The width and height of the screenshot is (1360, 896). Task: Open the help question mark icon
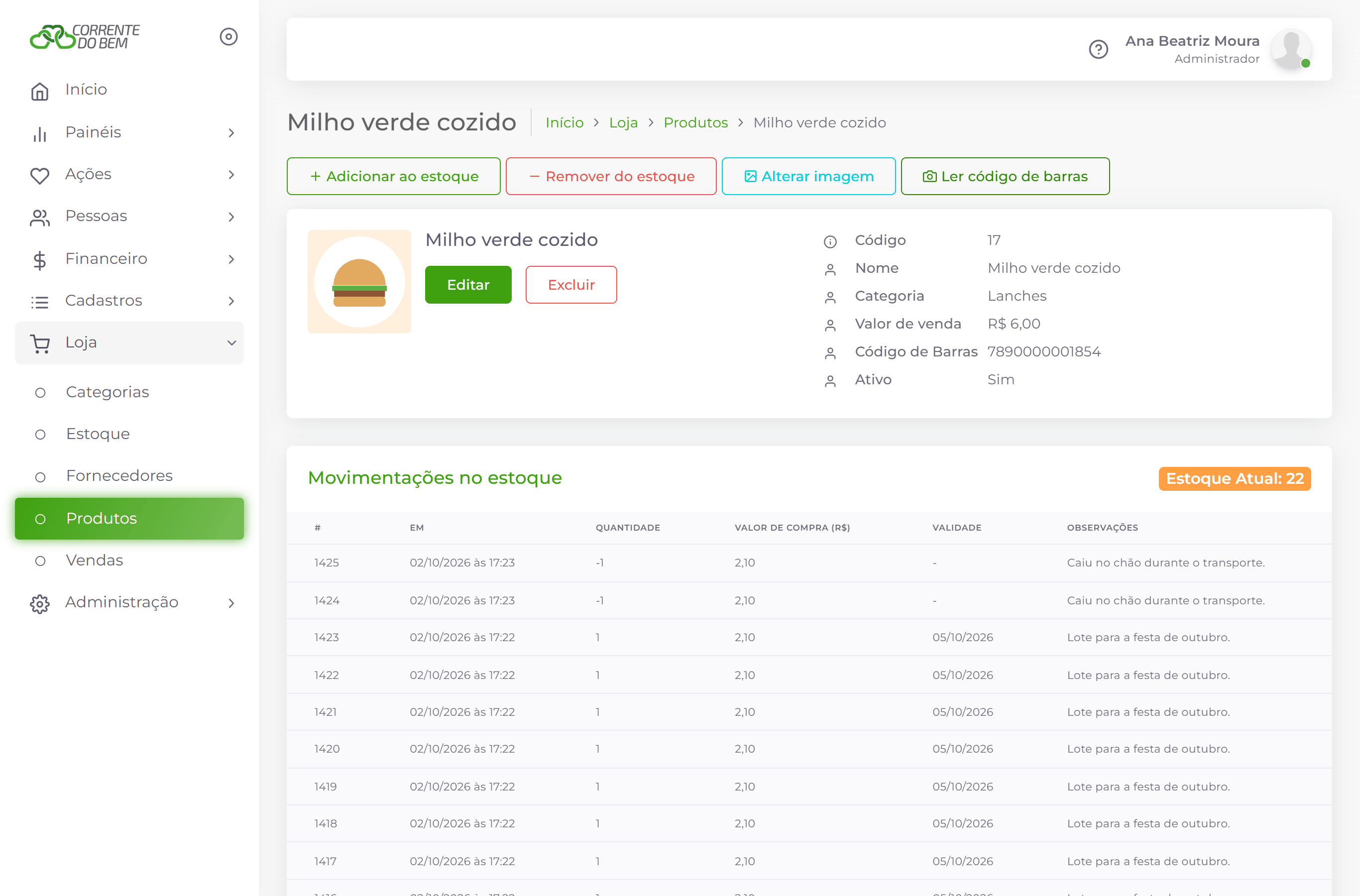click(x=1098, y=49)
